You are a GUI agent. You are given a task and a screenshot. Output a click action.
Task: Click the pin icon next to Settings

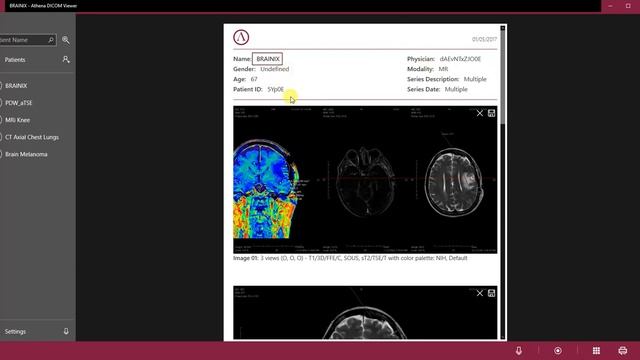tap(66, 331)
